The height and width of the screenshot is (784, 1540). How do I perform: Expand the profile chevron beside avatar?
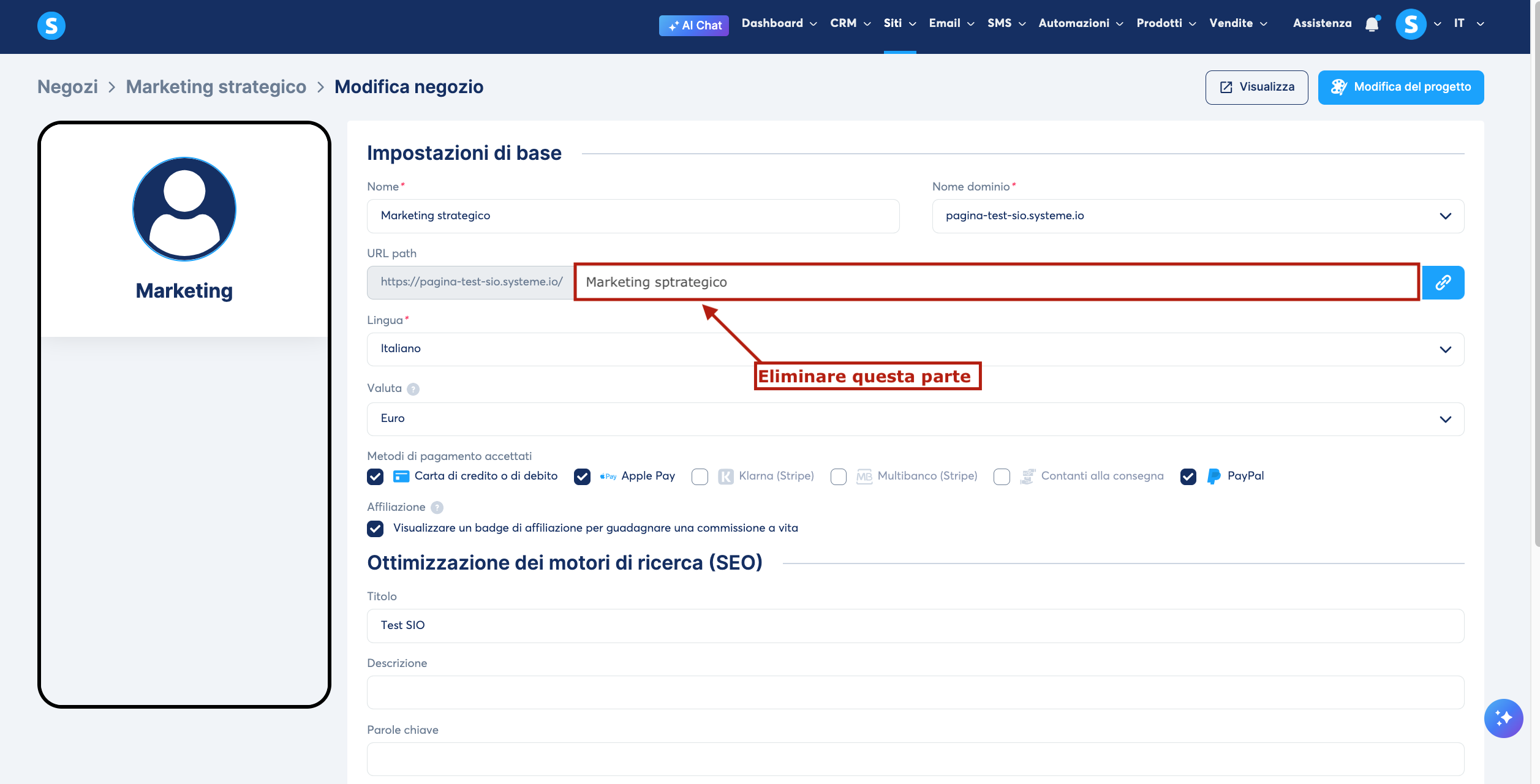pos(1438,24)
